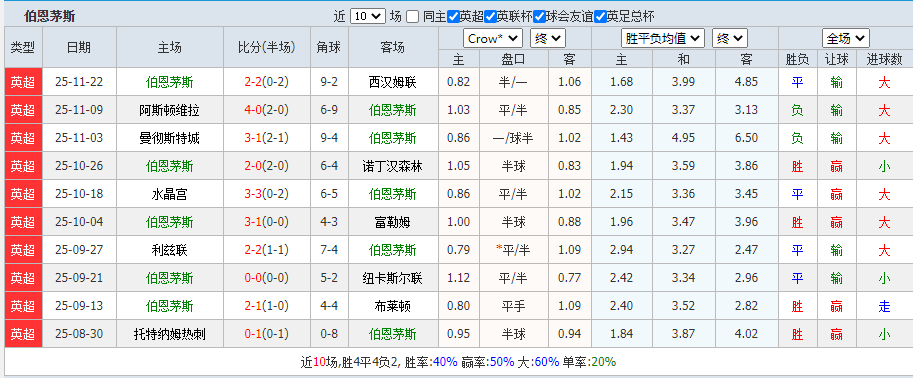Image resolution: width=913 pixels, height=378 pixels.
Task: Select the date 25-09-13
Action: click(x=79, y=306)
